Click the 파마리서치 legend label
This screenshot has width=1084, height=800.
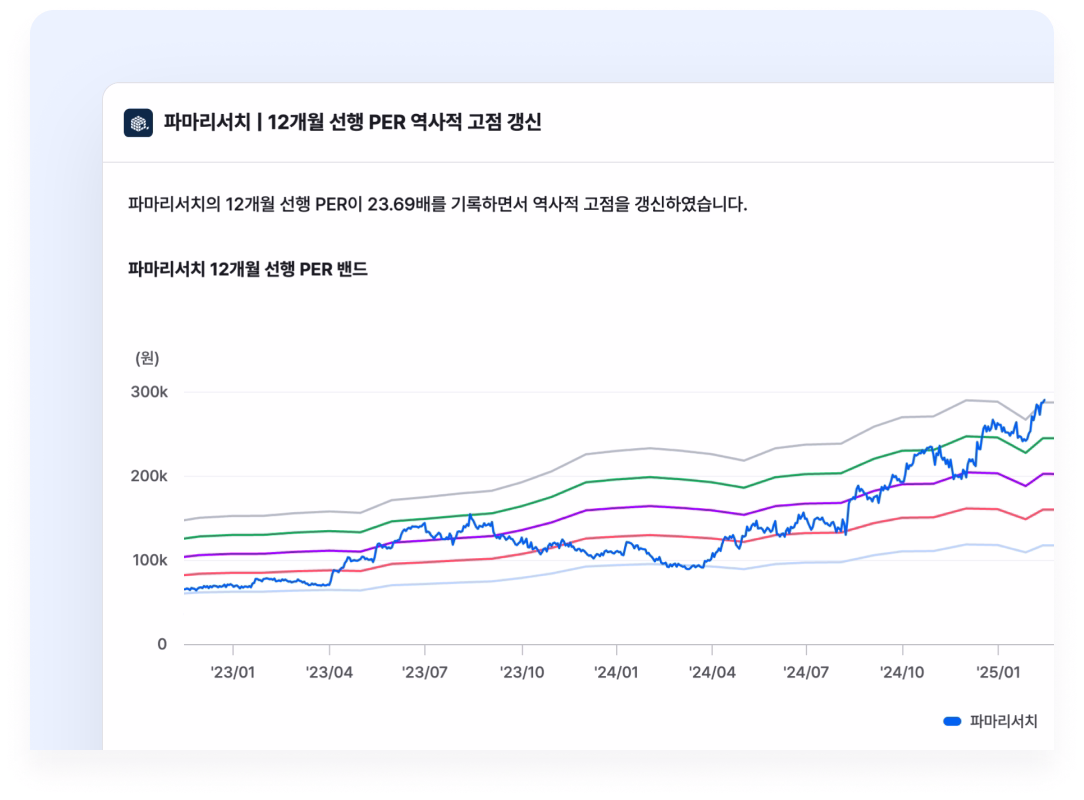point(1003,721)
